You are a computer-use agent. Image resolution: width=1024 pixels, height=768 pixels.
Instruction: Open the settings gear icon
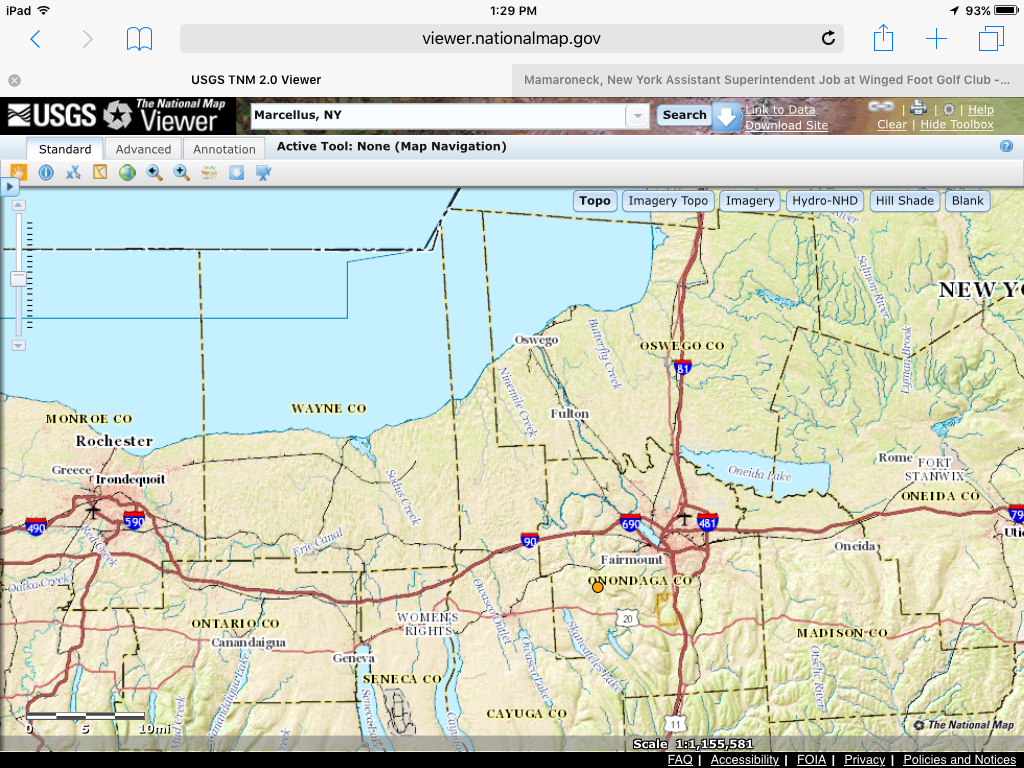pos(948,109)
